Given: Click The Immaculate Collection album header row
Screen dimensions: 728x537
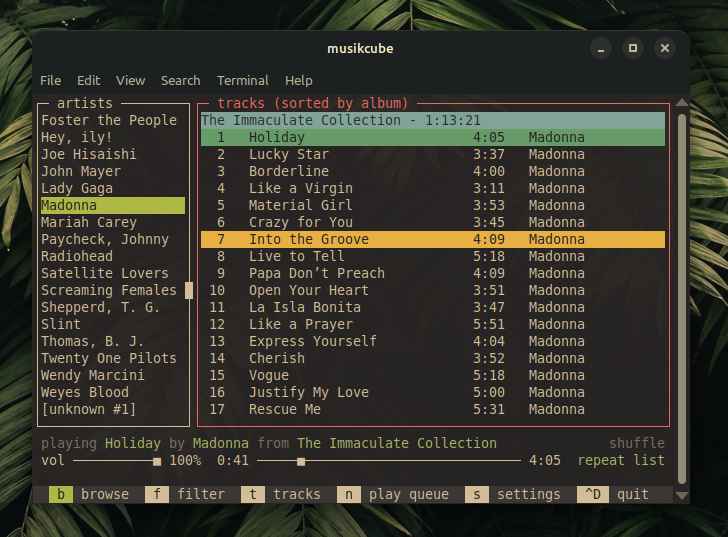Looking at the screenshot, I should tap(433, 120).
